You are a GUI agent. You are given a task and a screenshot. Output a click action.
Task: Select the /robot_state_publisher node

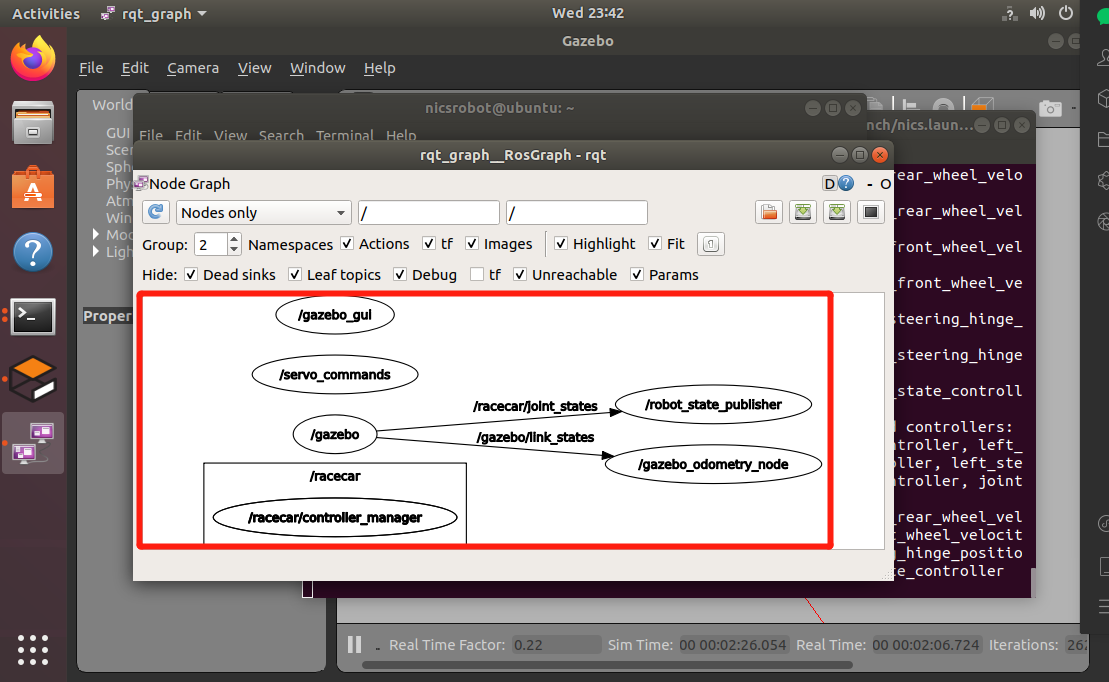tap(713, 405)
